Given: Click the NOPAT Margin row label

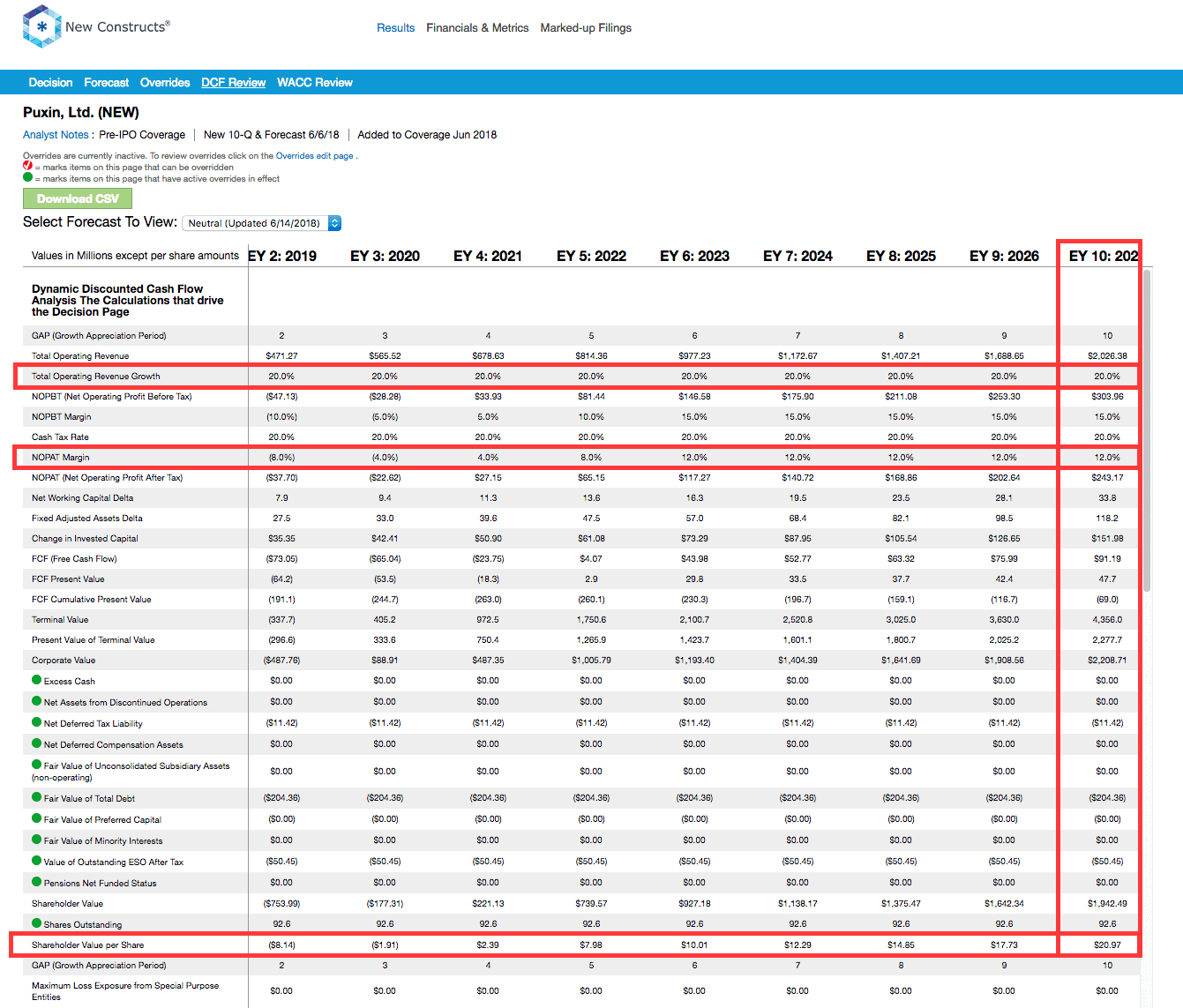Looking at the screenshot, I should click(61, 457).
